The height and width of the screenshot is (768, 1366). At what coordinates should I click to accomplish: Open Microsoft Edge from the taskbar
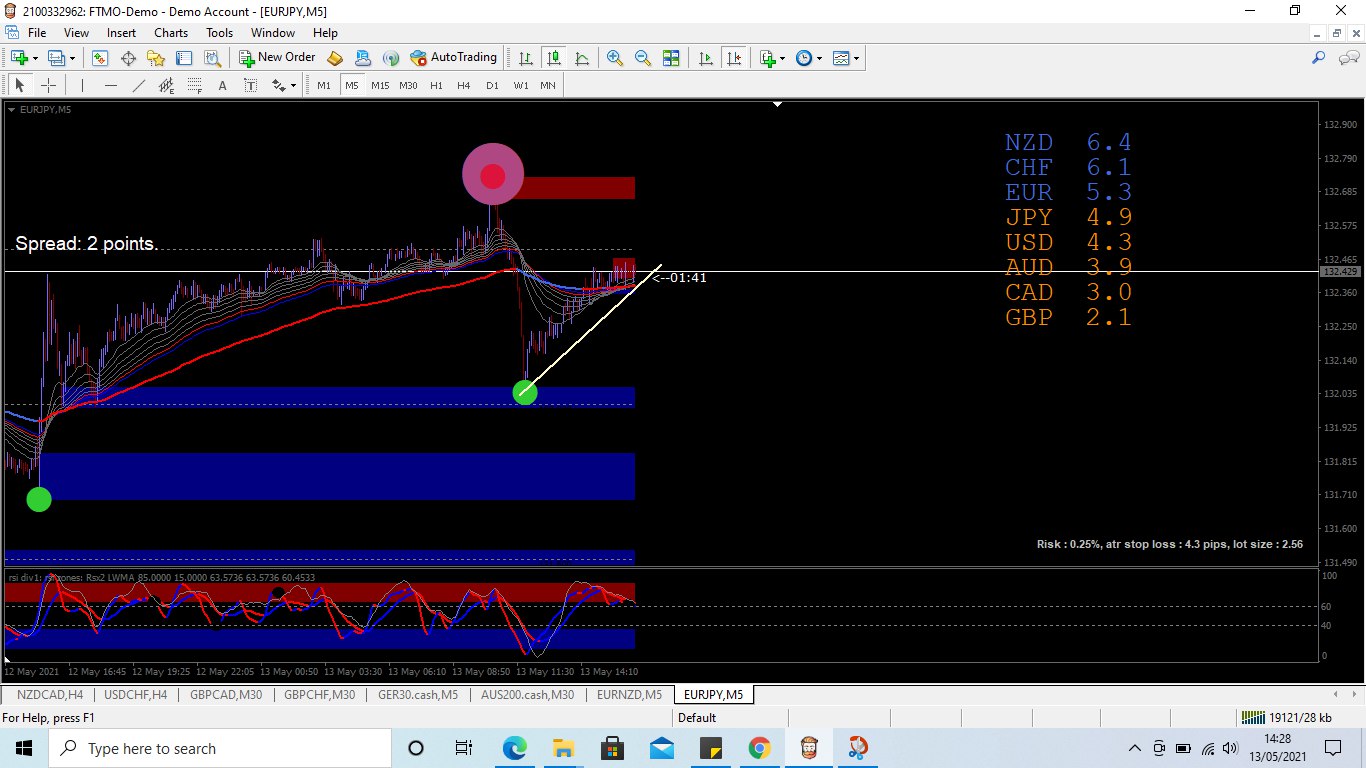click(514, 749)
